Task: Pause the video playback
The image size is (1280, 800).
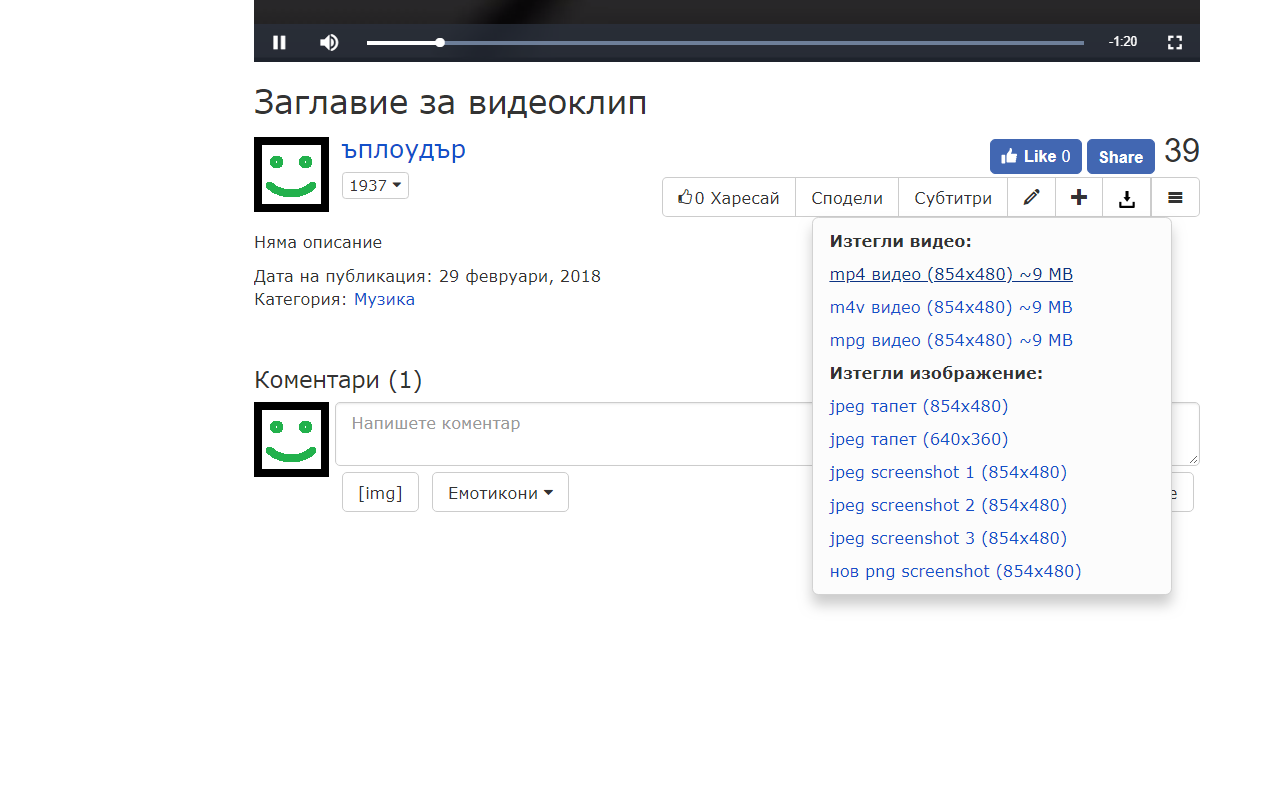Action: pyautogui.click(x=279, y=42)
